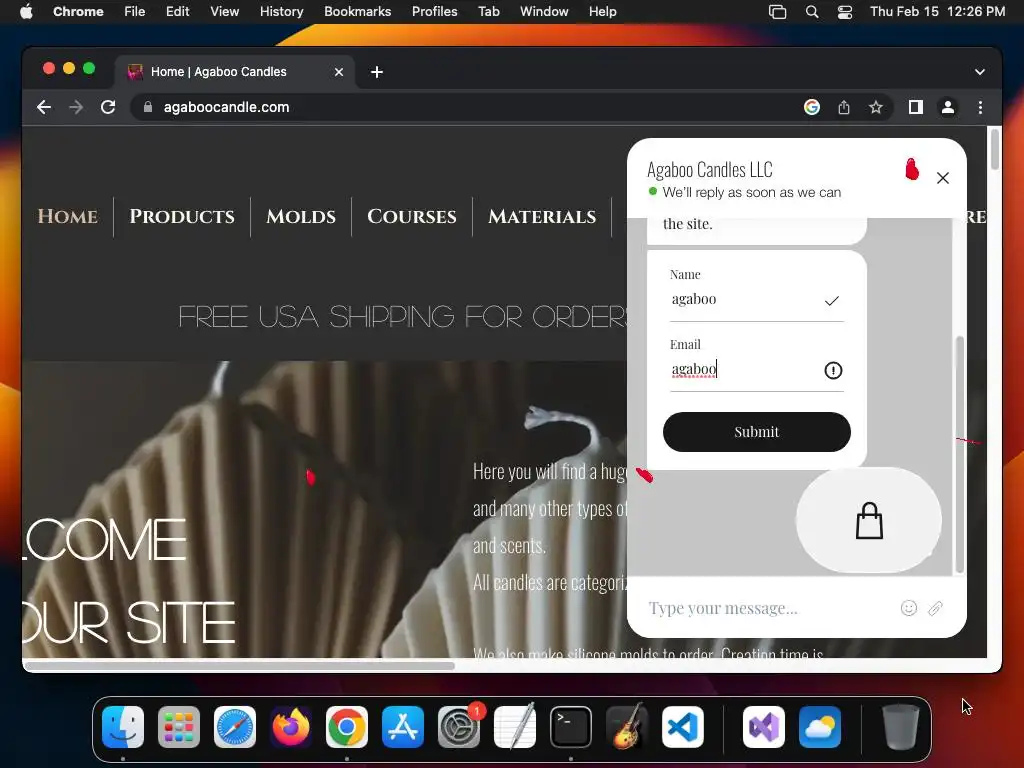Open Chrome from the Dock
This screenshot has width=1024, height=768.
(347, 727)
